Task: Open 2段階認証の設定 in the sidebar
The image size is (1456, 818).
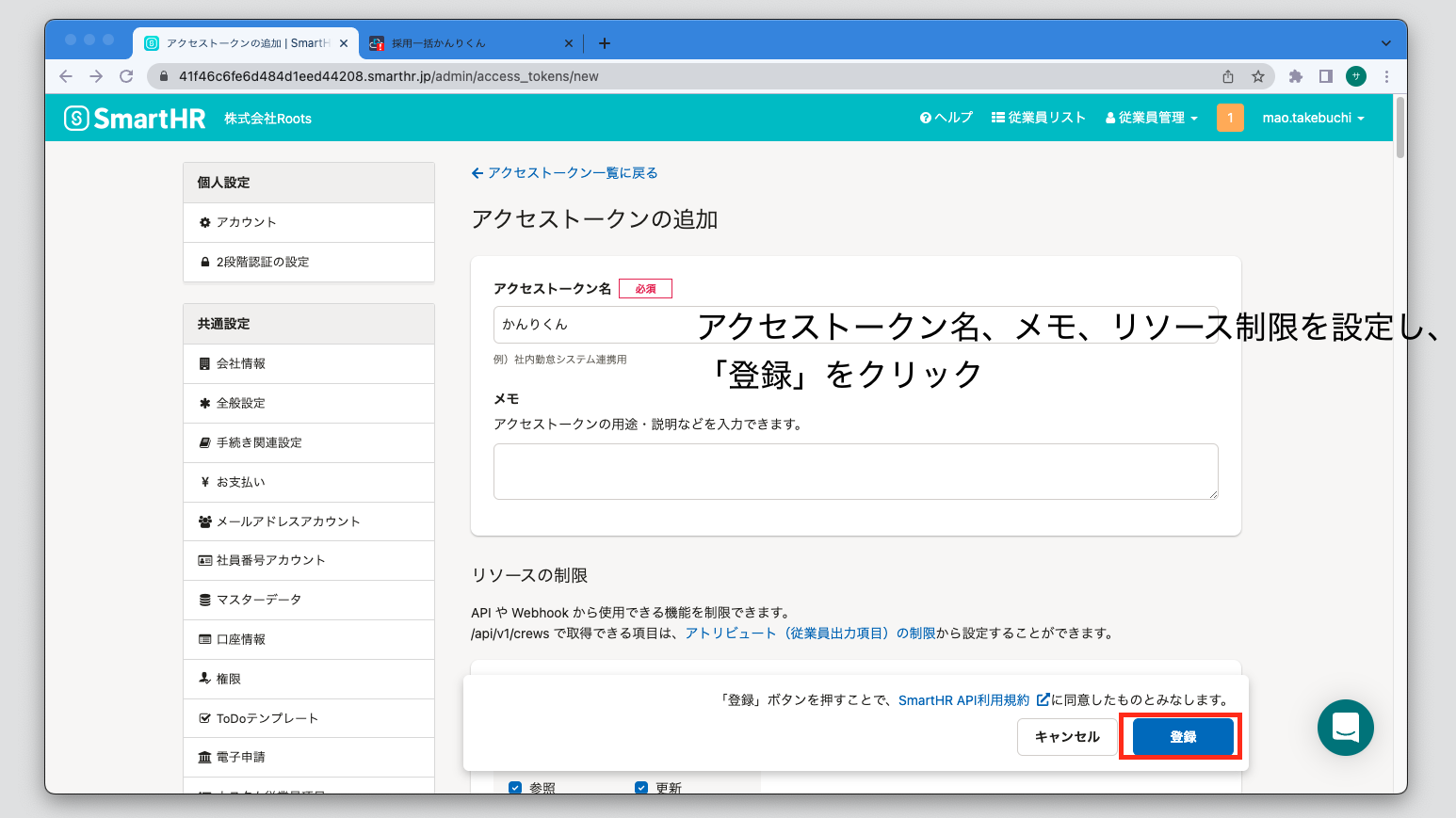Action: (309, 262)
